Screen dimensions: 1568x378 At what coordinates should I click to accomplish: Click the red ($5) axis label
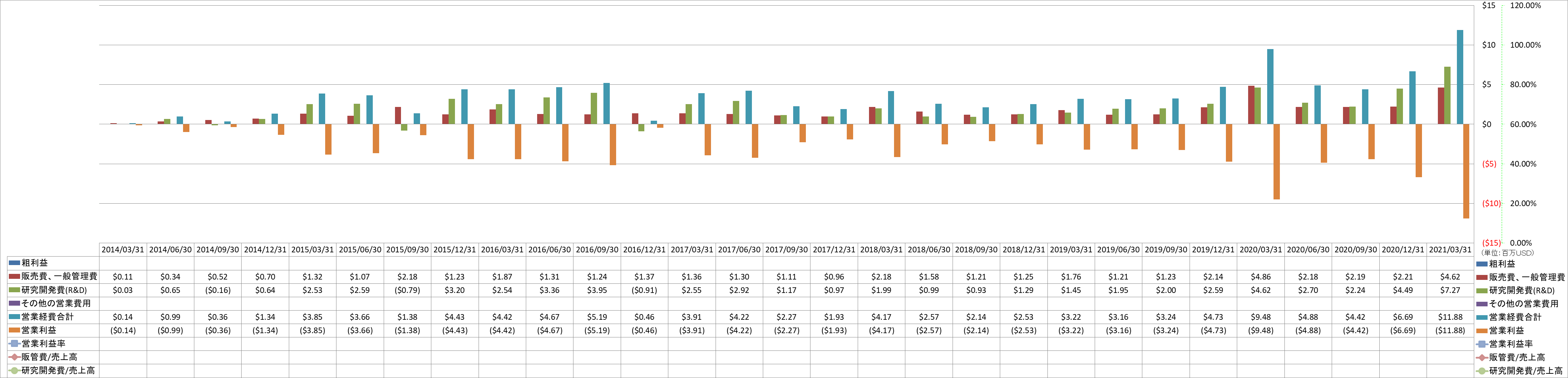[x=1489, y=164]
